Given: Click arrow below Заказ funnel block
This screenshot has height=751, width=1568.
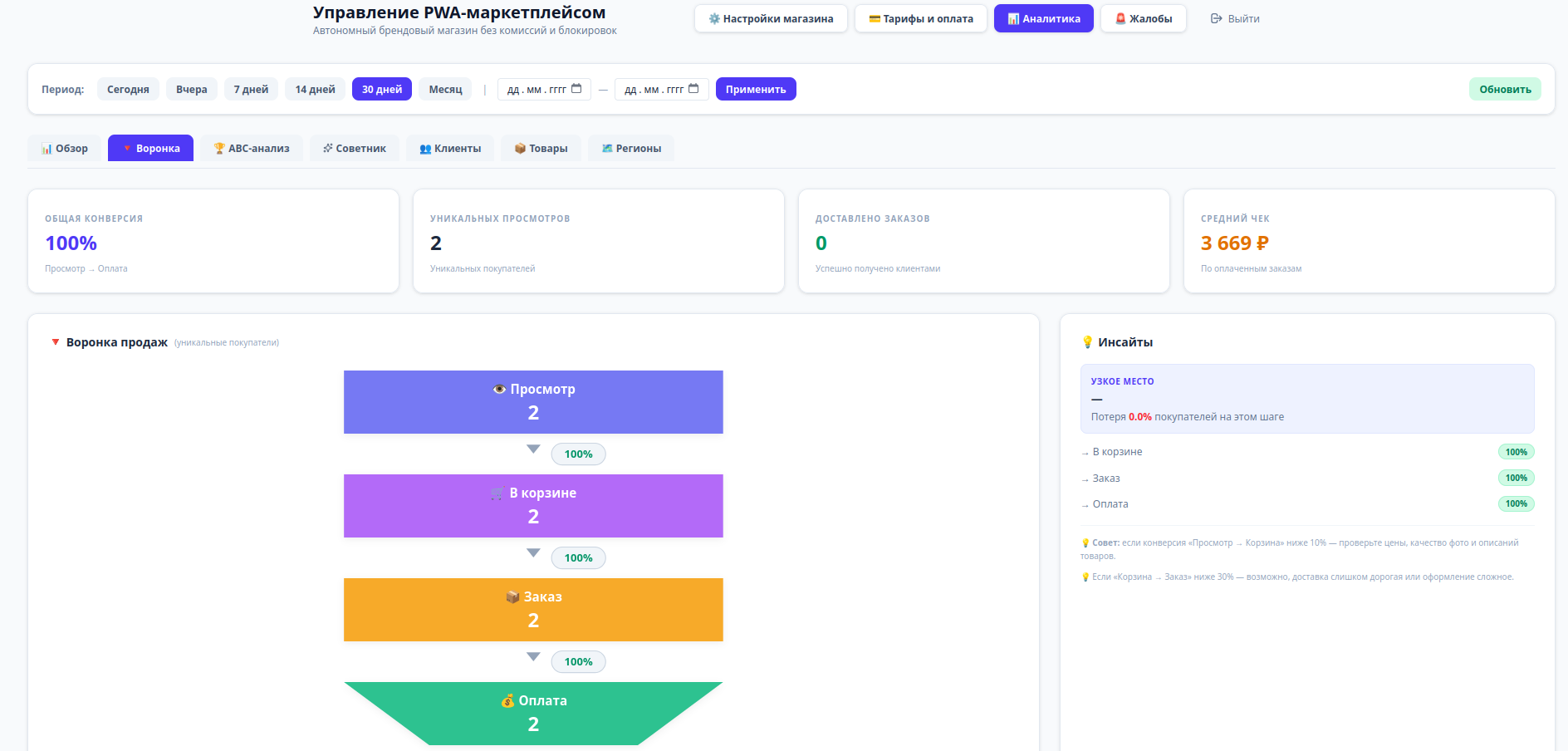Looking at the screenshot, I should point(533,657).
